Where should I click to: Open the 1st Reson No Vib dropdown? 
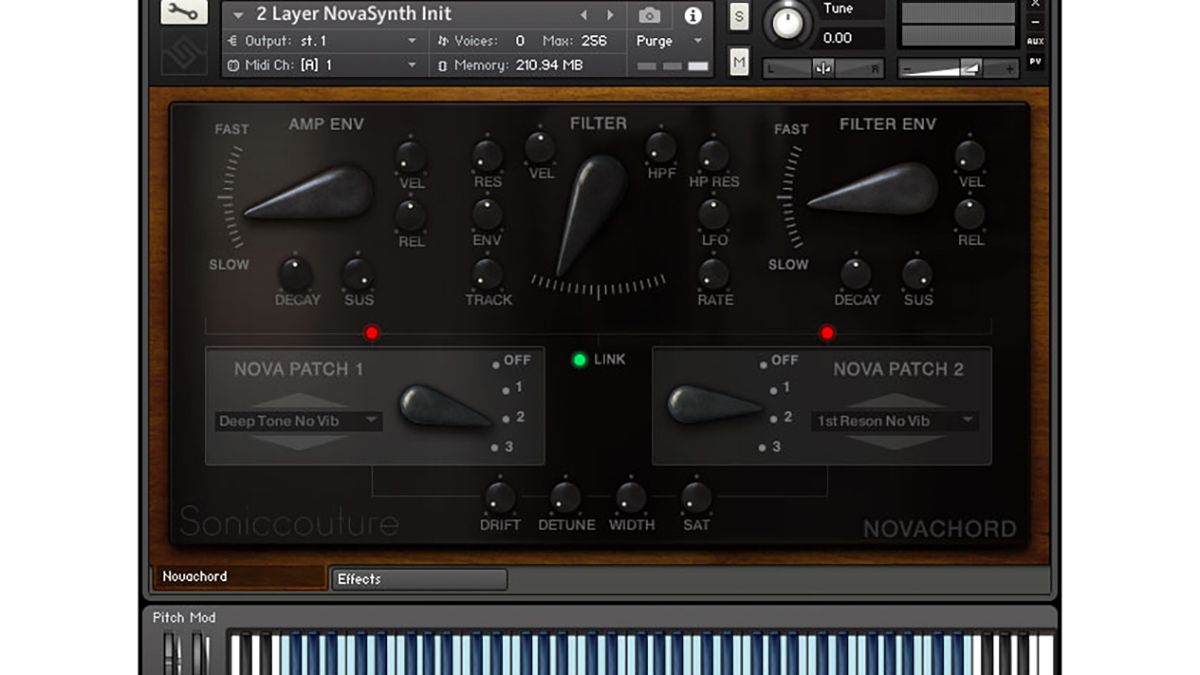893,421
